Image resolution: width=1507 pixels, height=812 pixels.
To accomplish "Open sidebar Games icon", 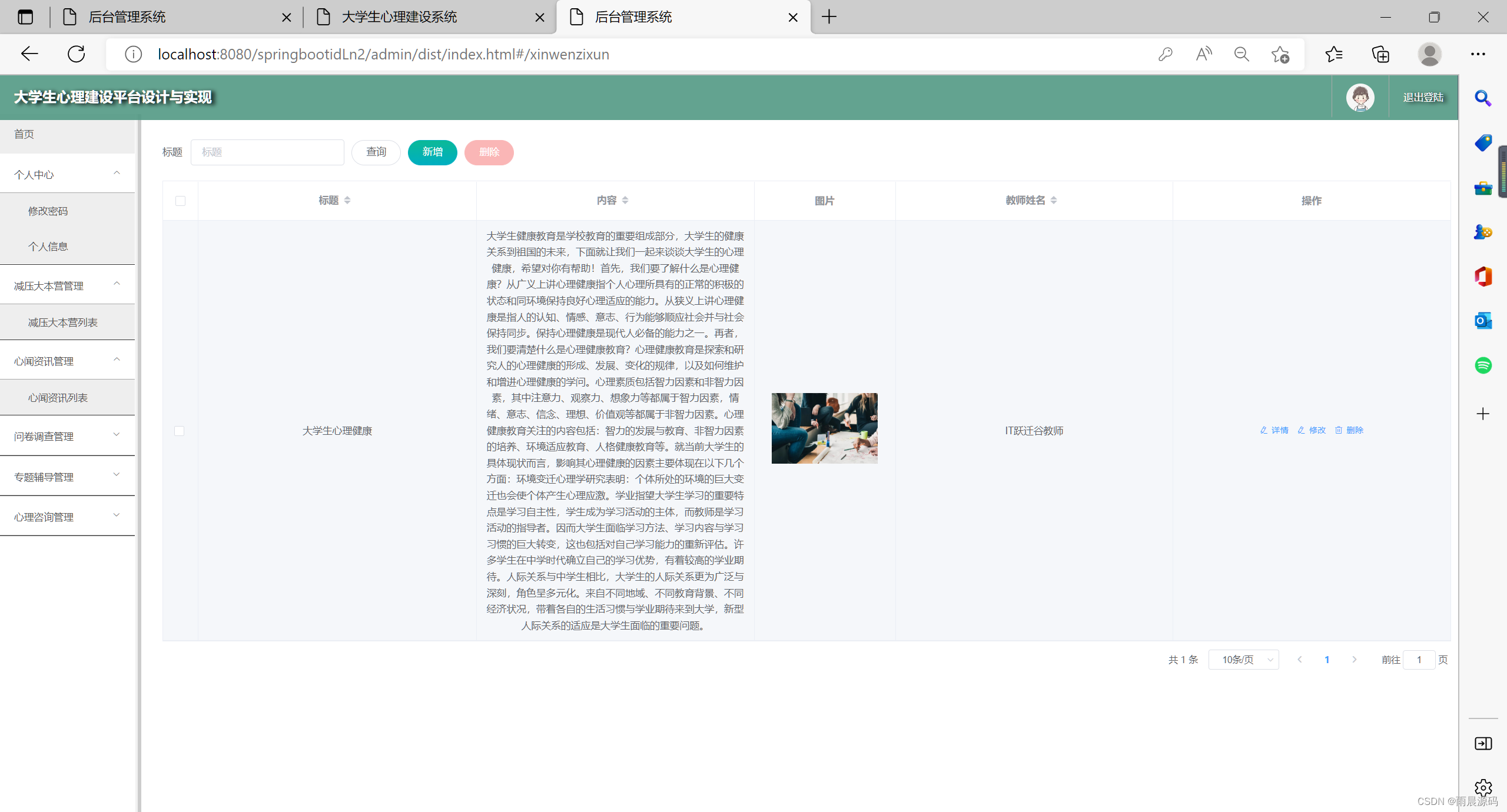I will pyautogui.click(x=1483, y=232).
